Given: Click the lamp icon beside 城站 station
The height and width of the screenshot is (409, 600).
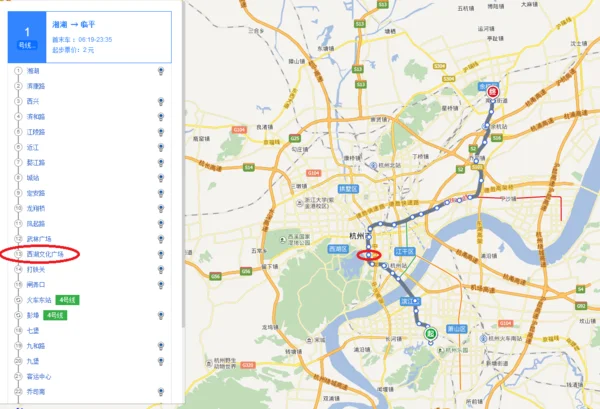Looking at the screenshot, I should tap(161, 178).
